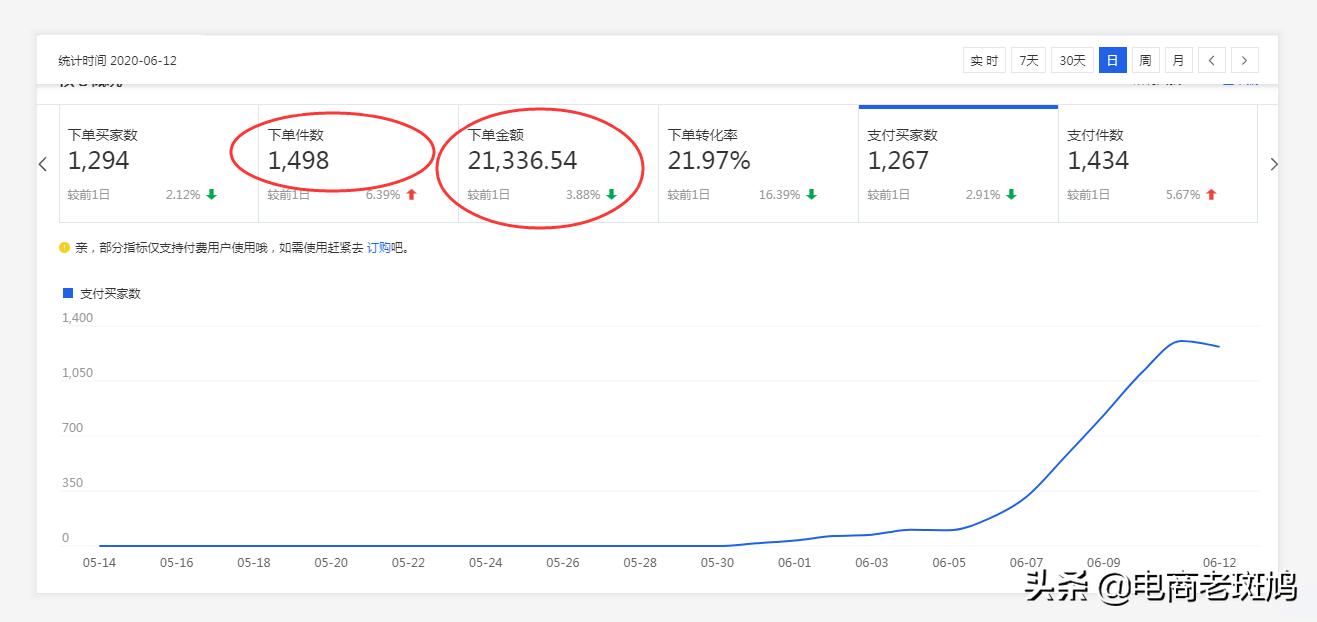Click the previous date arrow button

[1211, 60]
